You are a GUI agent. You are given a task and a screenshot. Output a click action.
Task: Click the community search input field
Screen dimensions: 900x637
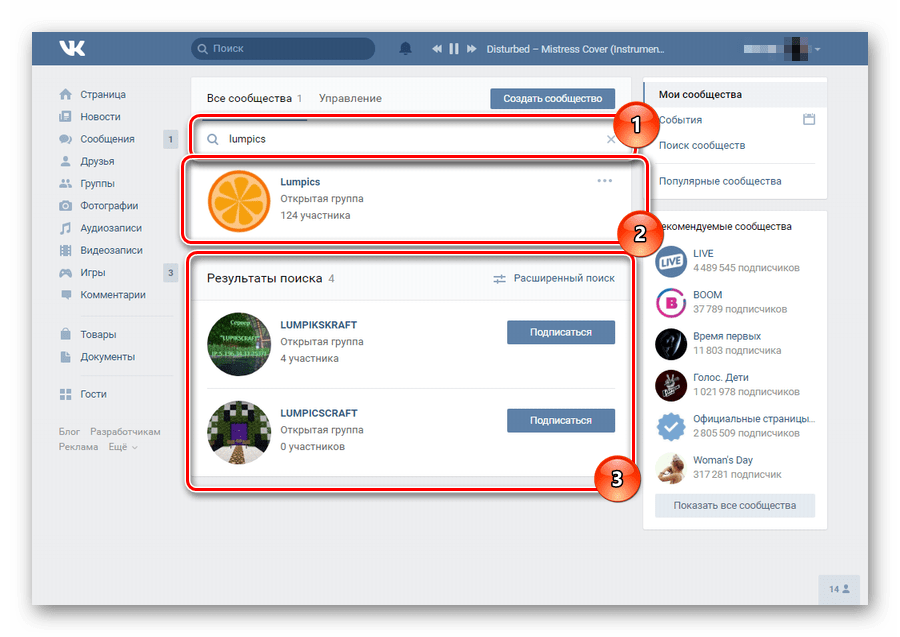[x=410, y=139]
